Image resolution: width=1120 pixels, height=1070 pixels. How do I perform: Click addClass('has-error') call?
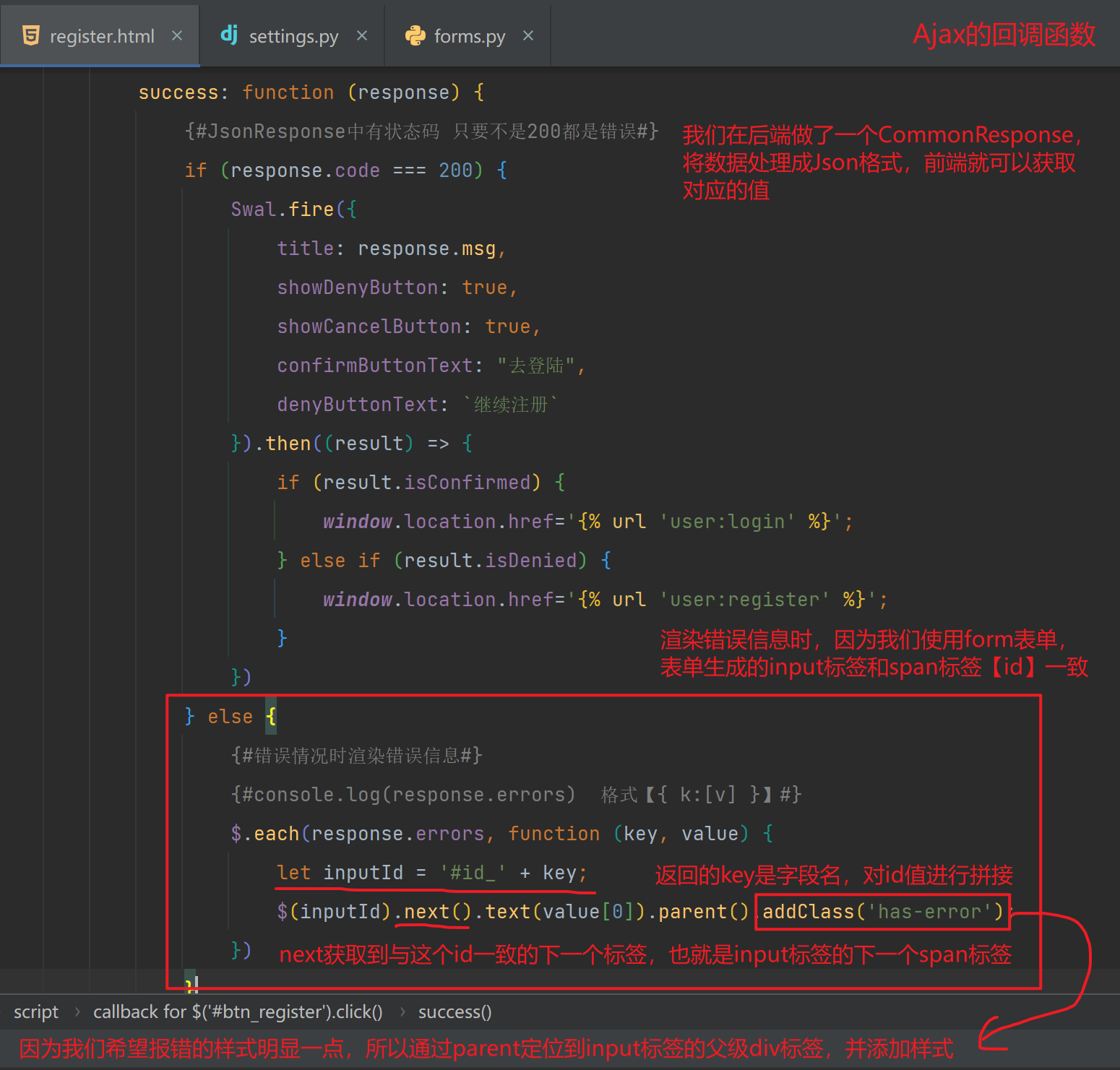(883, 912)
